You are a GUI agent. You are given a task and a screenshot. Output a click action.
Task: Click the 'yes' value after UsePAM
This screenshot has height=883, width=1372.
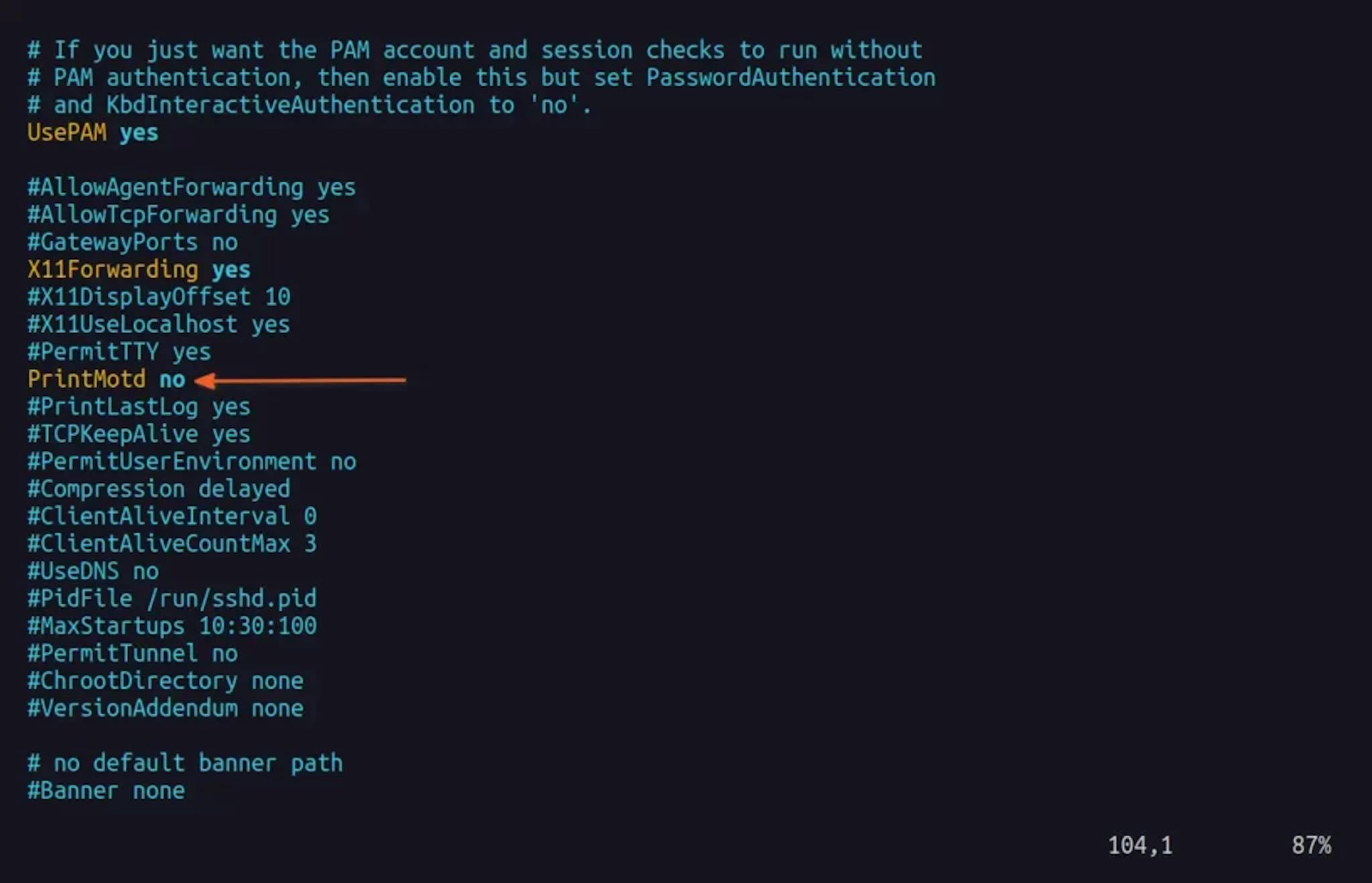click(x=139, y=133)
